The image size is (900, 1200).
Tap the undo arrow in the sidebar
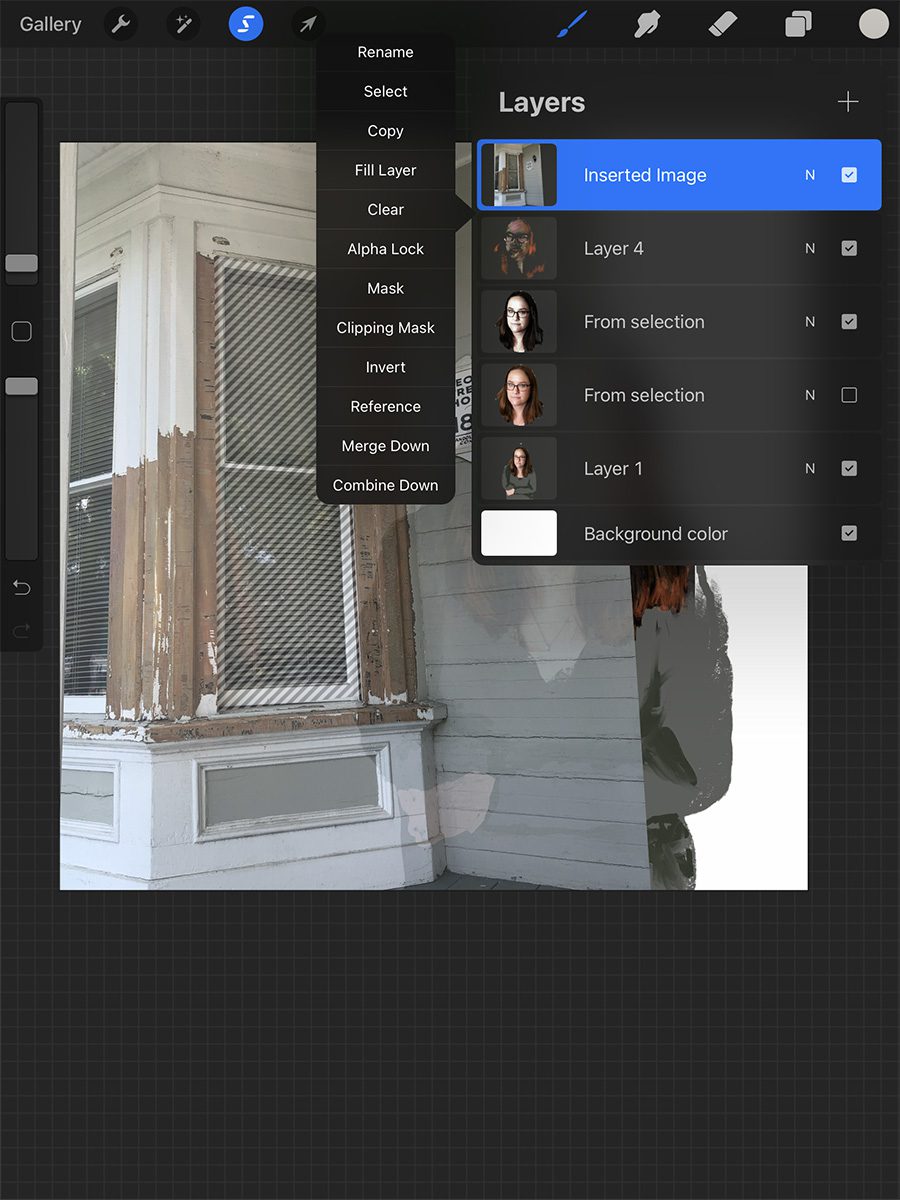coord(21,588)
